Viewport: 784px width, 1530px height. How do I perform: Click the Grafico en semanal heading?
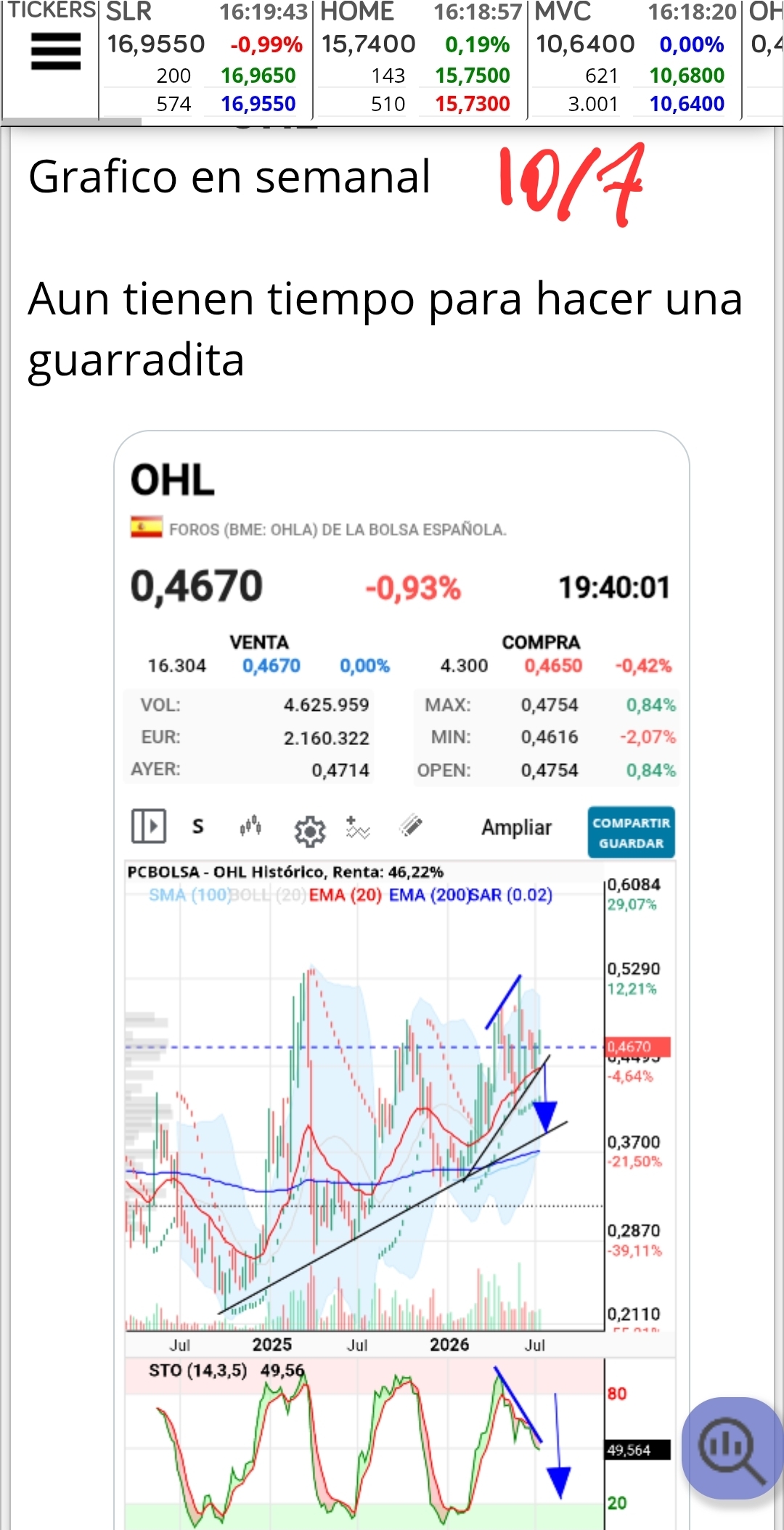click(229, 176)
